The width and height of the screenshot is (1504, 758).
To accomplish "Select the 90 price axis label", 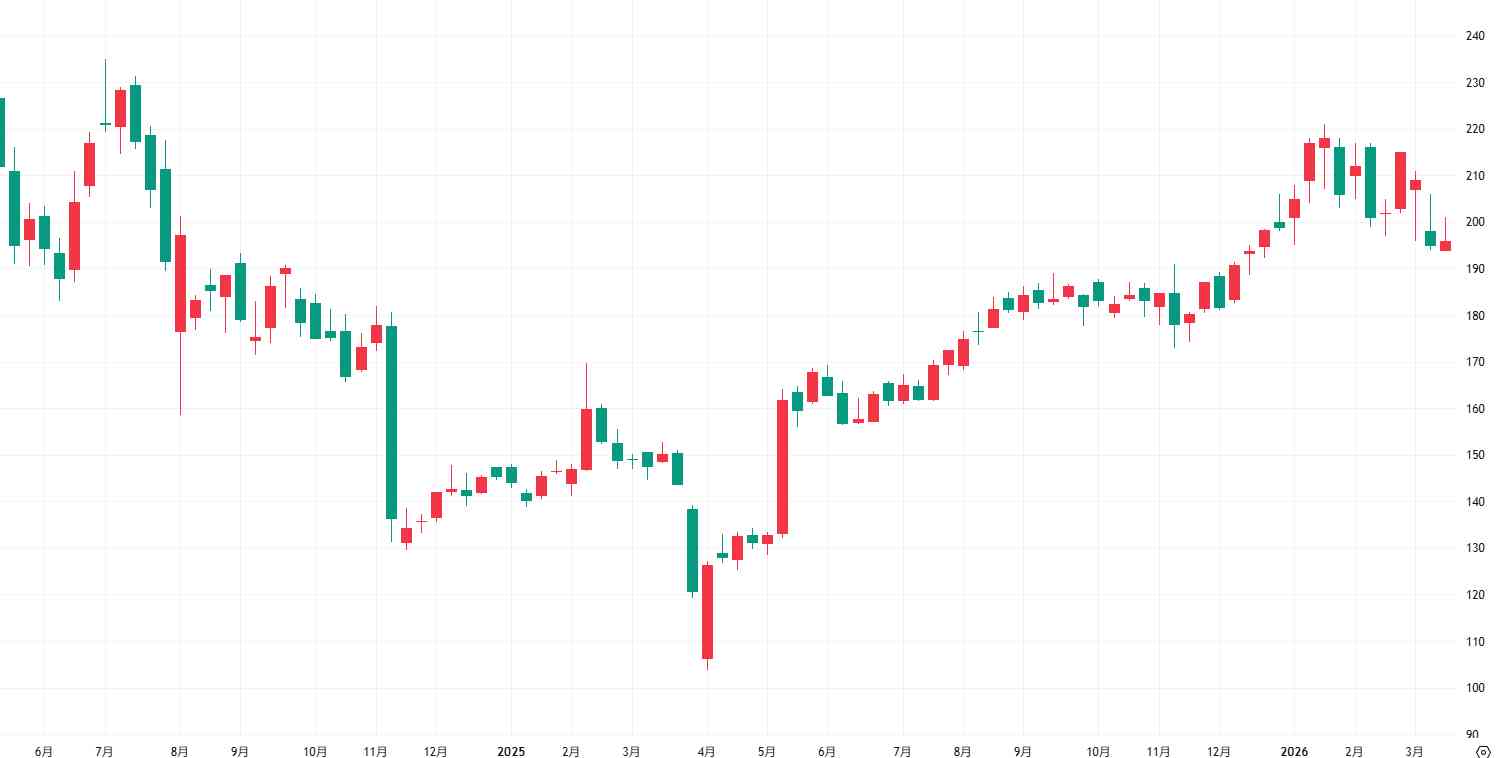I will pos(1474,734).
